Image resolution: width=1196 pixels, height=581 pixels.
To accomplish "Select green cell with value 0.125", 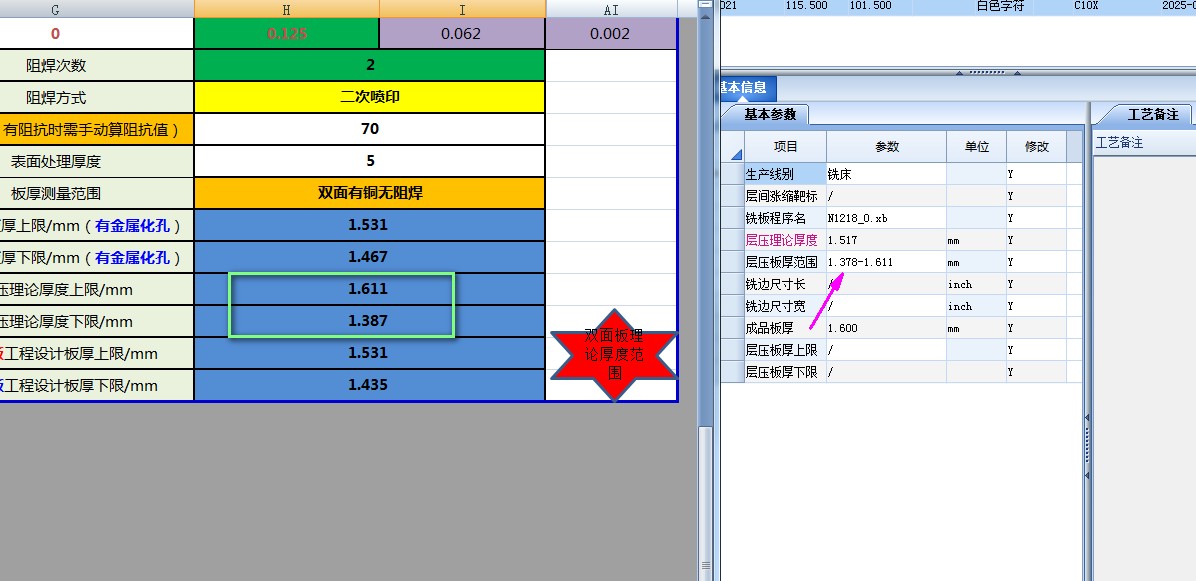I will [287, 34].
